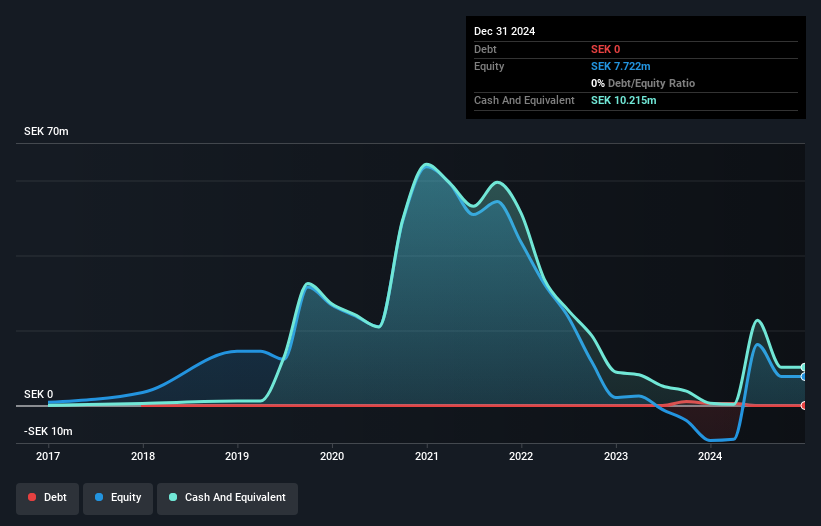Toggle the Equity series legend button

[118, 498]
